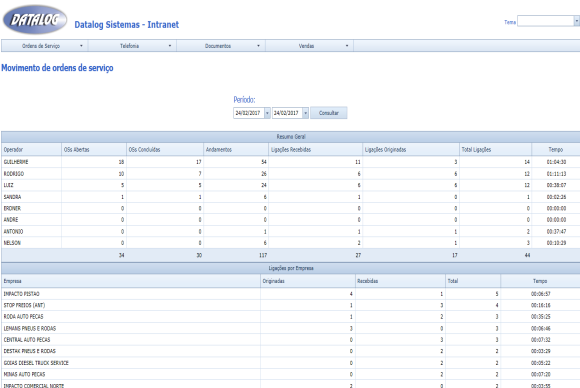The image size is (580, 388).
Task: Select the CENTRAL AUTO PECAS row
Action: (290, 340)
